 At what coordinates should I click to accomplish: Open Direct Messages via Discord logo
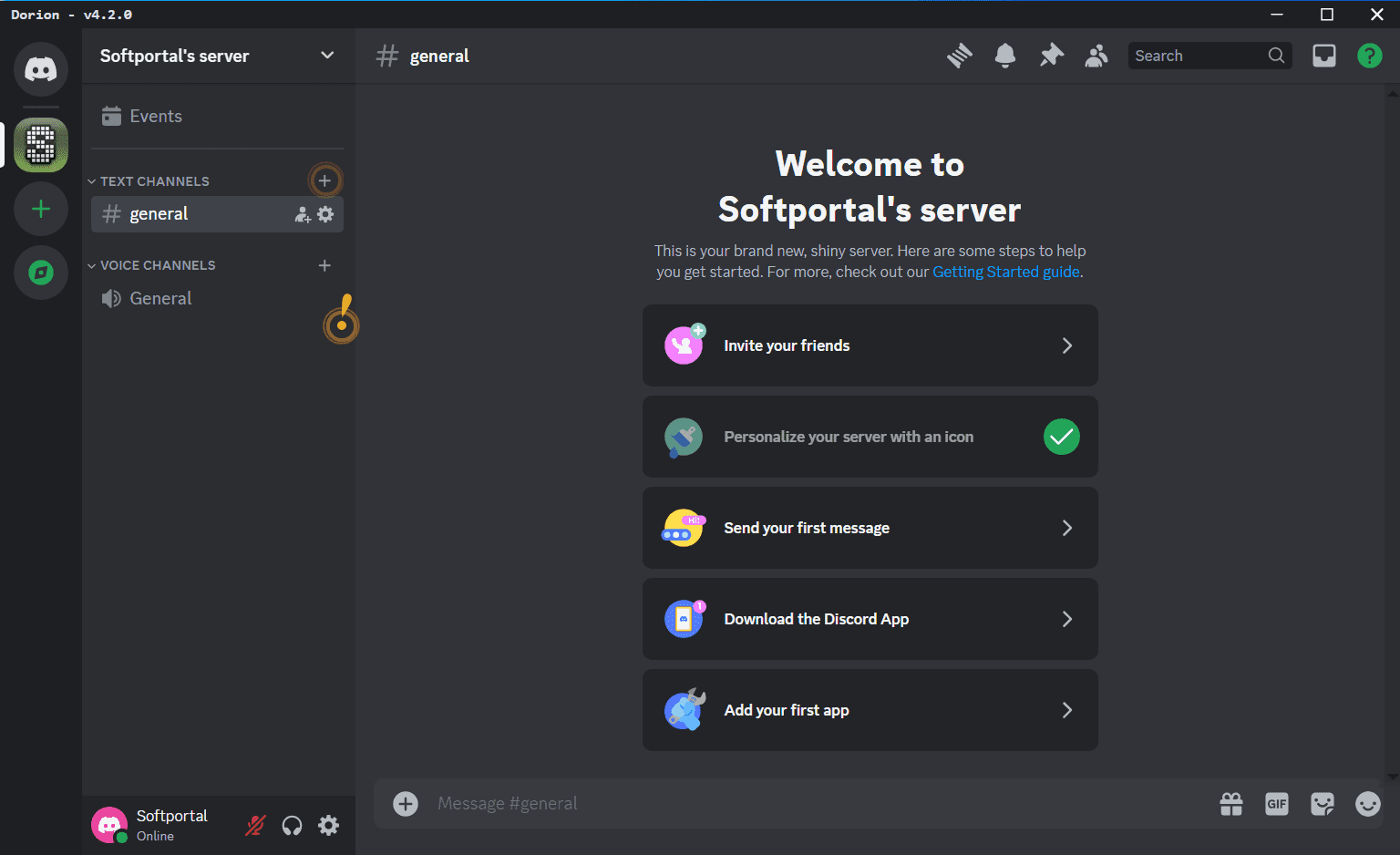(41, 69)
